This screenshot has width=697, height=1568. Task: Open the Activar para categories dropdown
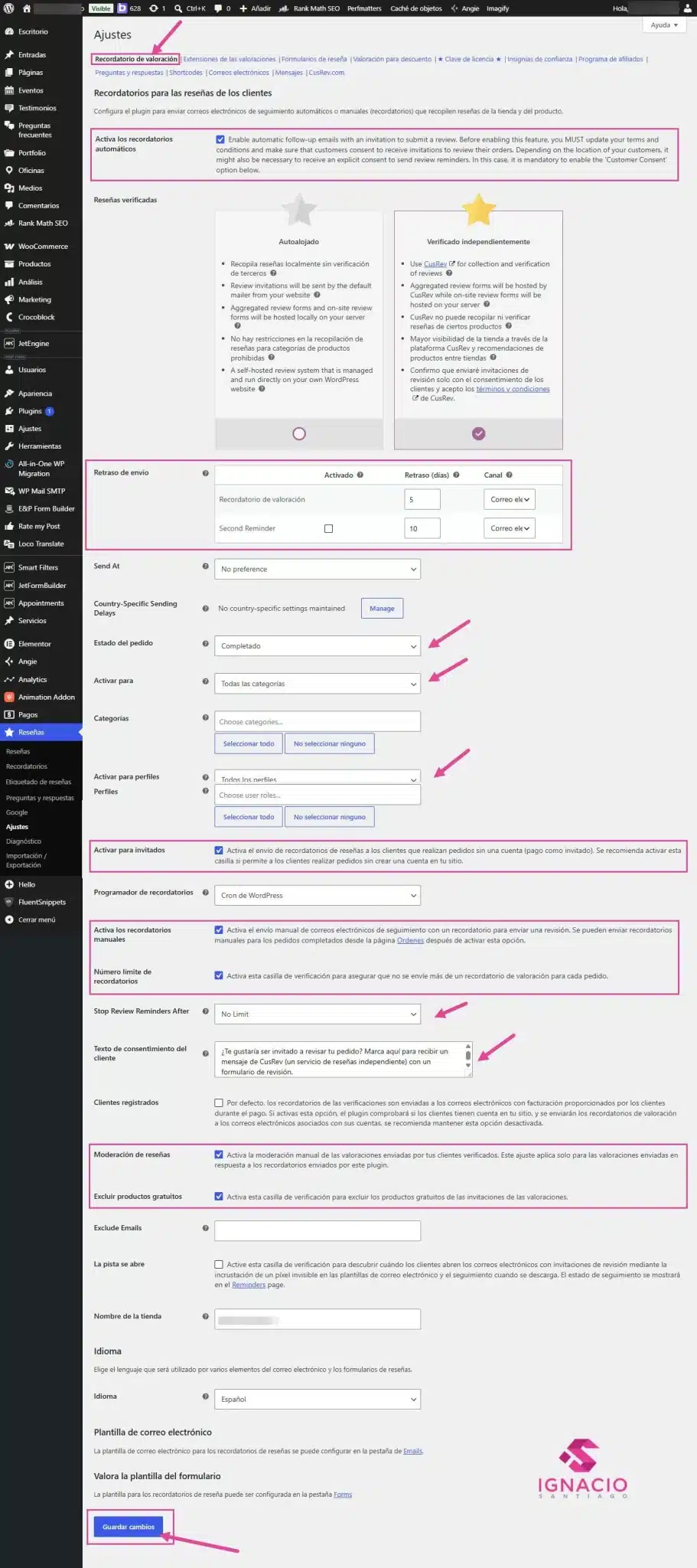click(318, 684)
